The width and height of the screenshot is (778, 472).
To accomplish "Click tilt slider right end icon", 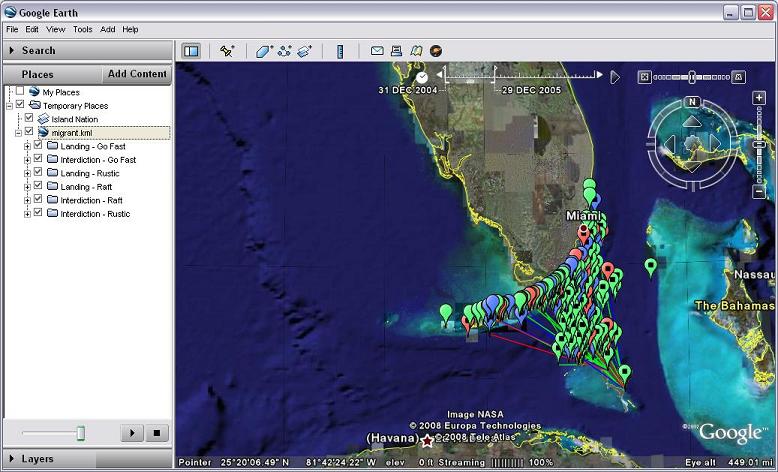I will [x=738, y=77].
